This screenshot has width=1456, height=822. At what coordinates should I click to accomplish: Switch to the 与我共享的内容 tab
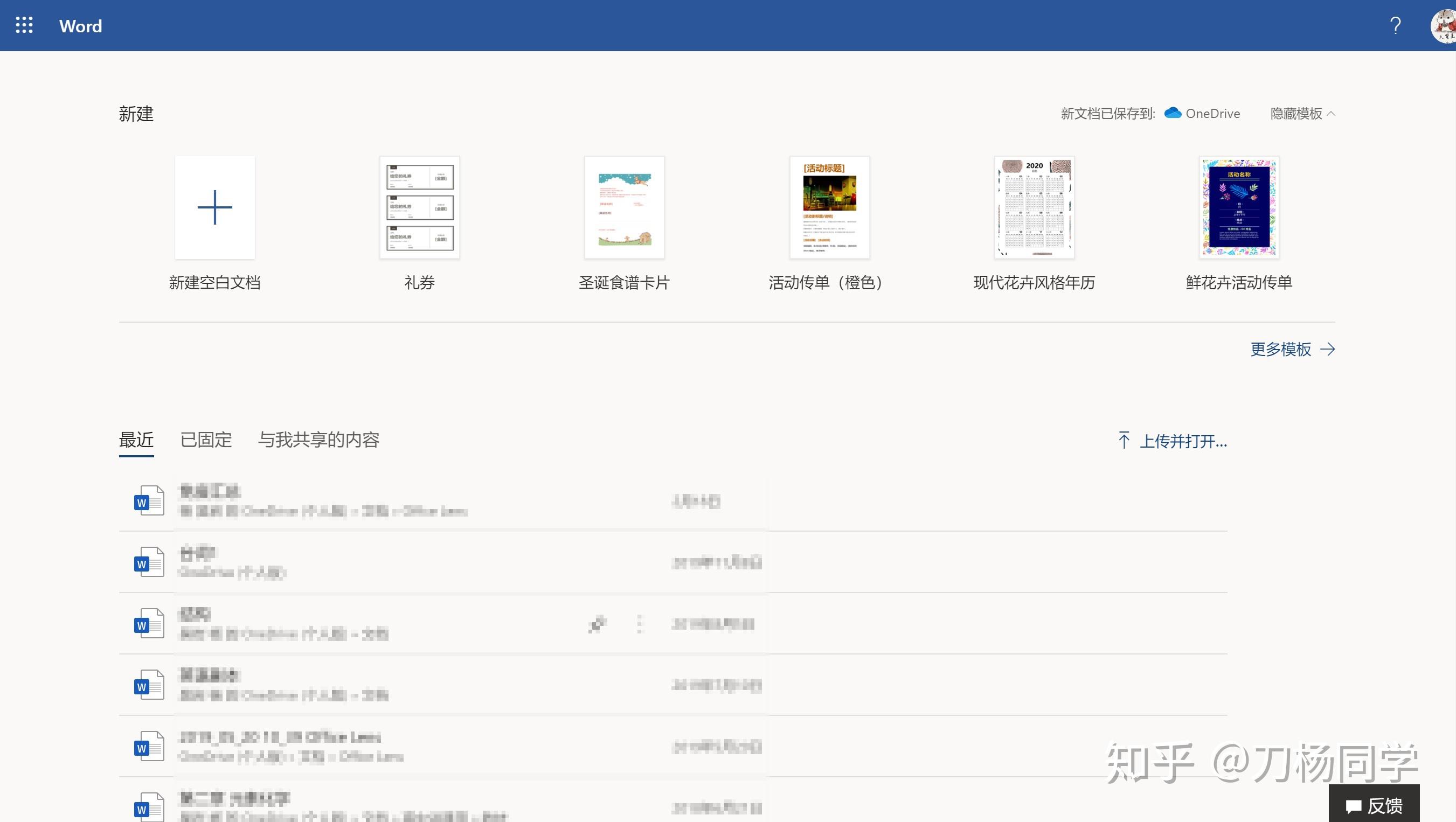(319, 440)
